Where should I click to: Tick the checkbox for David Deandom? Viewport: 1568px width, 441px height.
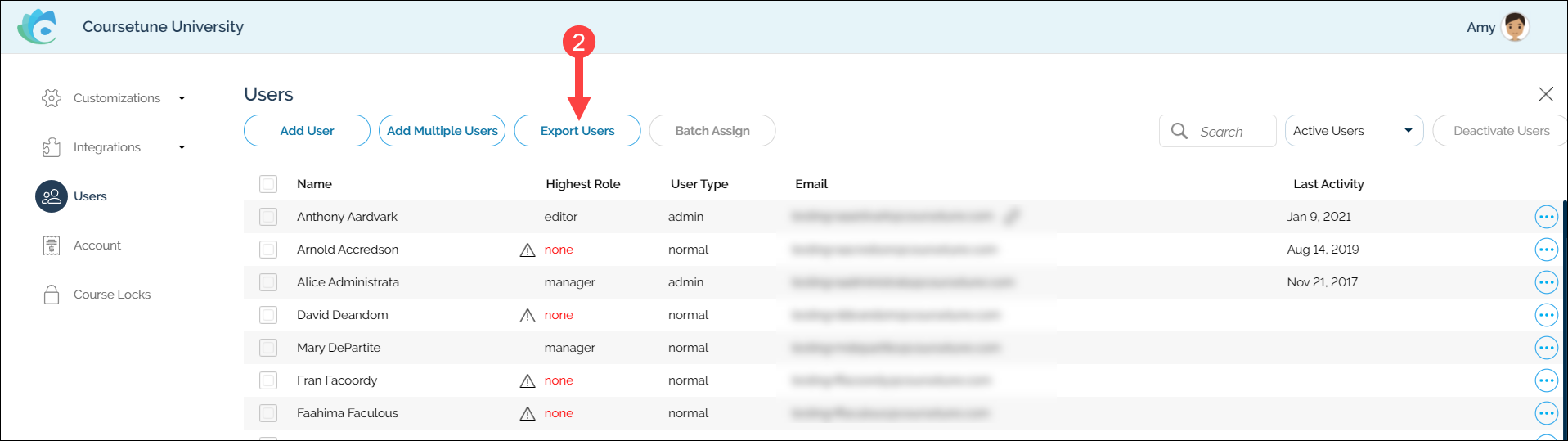pos(268,315)
